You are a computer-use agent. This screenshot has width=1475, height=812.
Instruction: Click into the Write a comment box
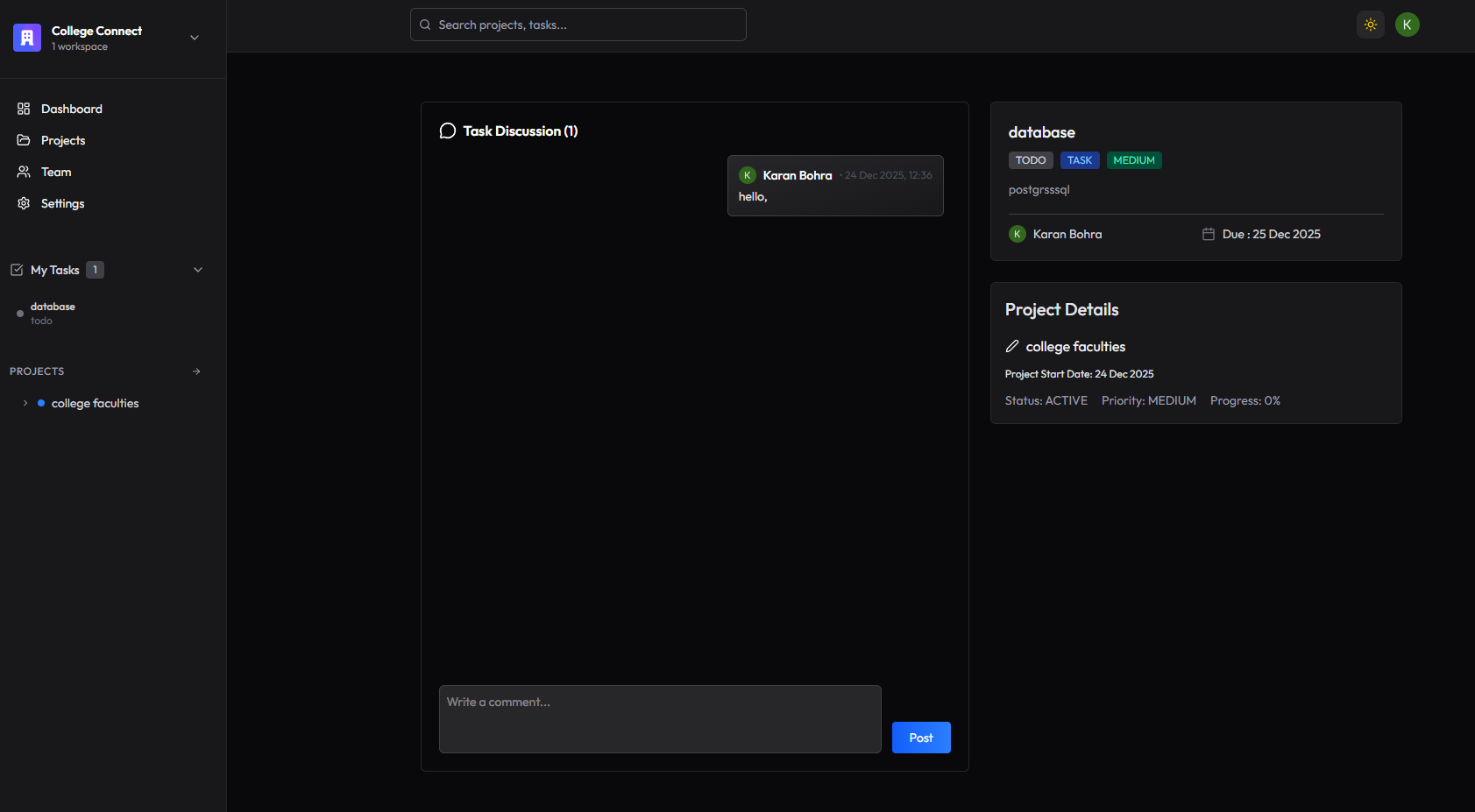660,719
